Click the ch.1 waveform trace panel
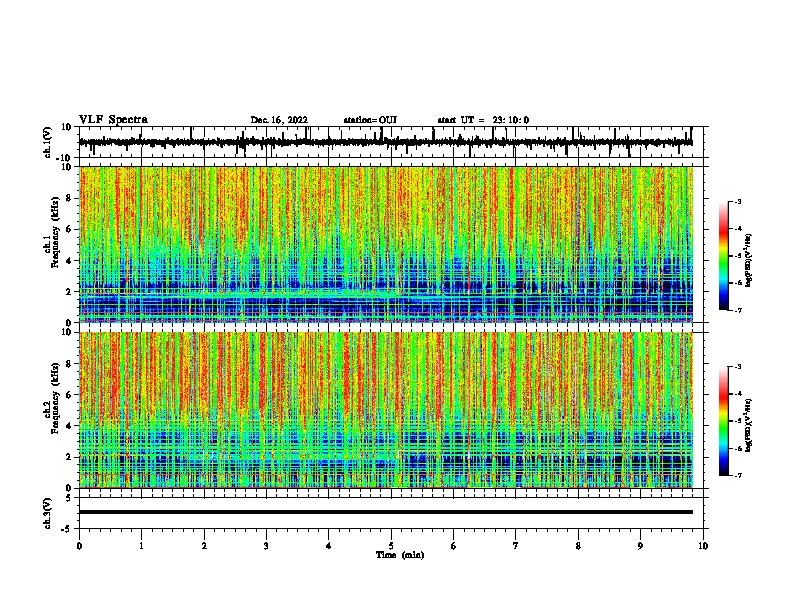Image resolution: width=792 pixels, height=612 pixels. tap(391, 142)
